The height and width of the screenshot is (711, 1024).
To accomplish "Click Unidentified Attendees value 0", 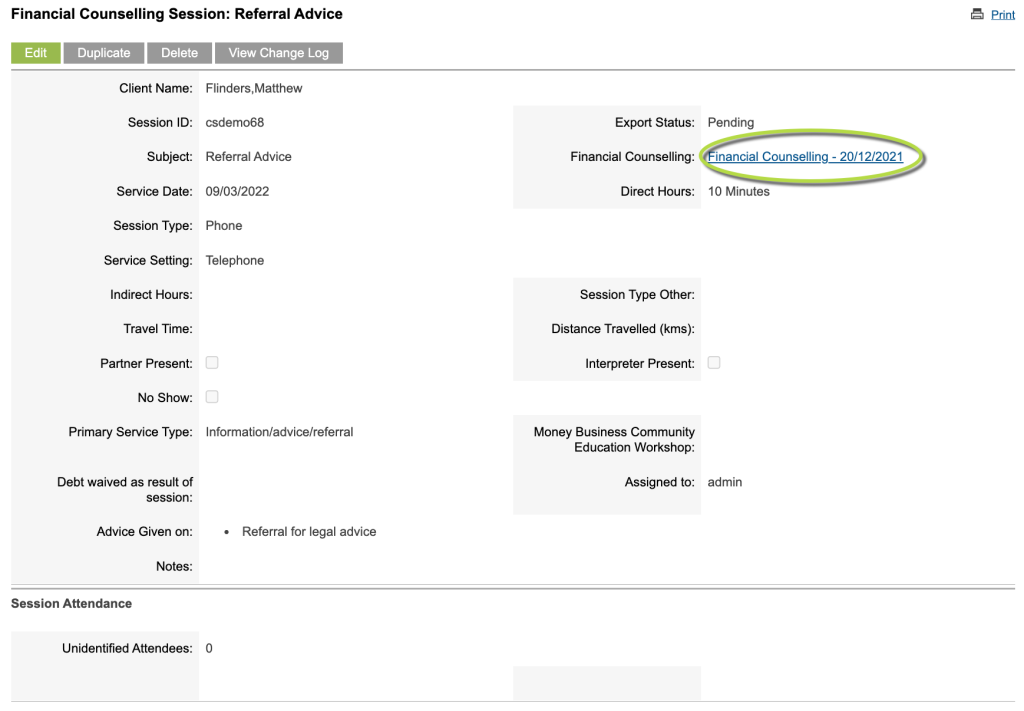I will 209,648.
